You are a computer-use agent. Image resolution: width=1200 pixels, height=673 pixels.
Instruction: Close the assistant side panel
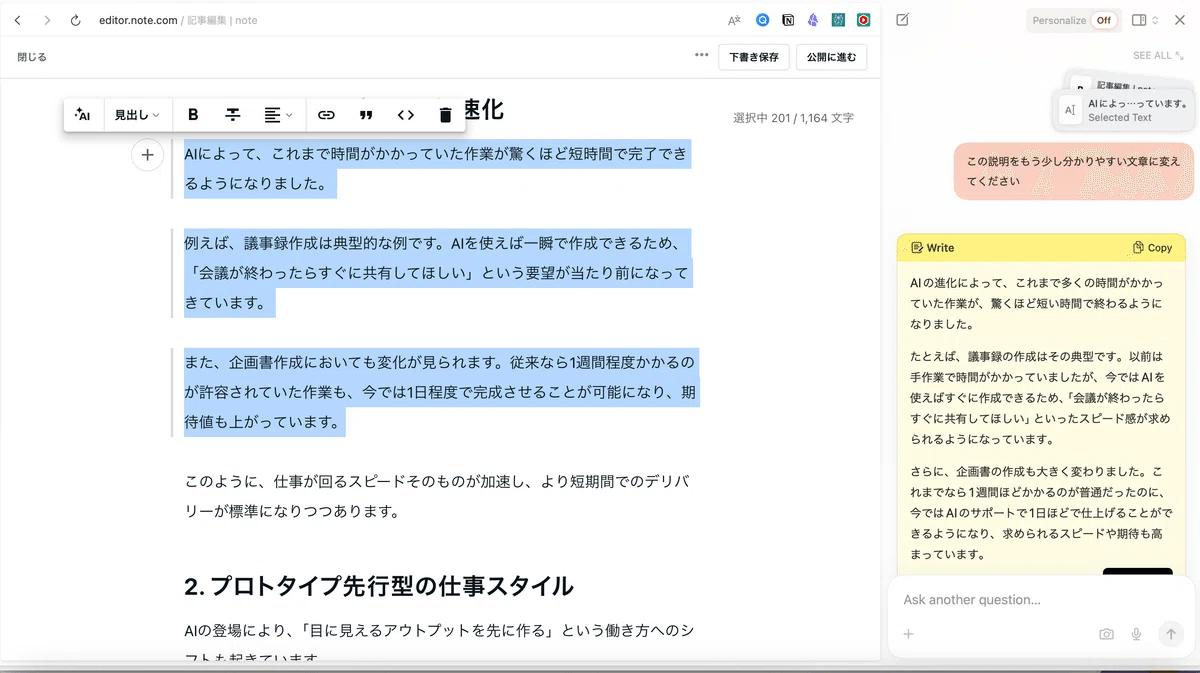tap(1180, 20)
